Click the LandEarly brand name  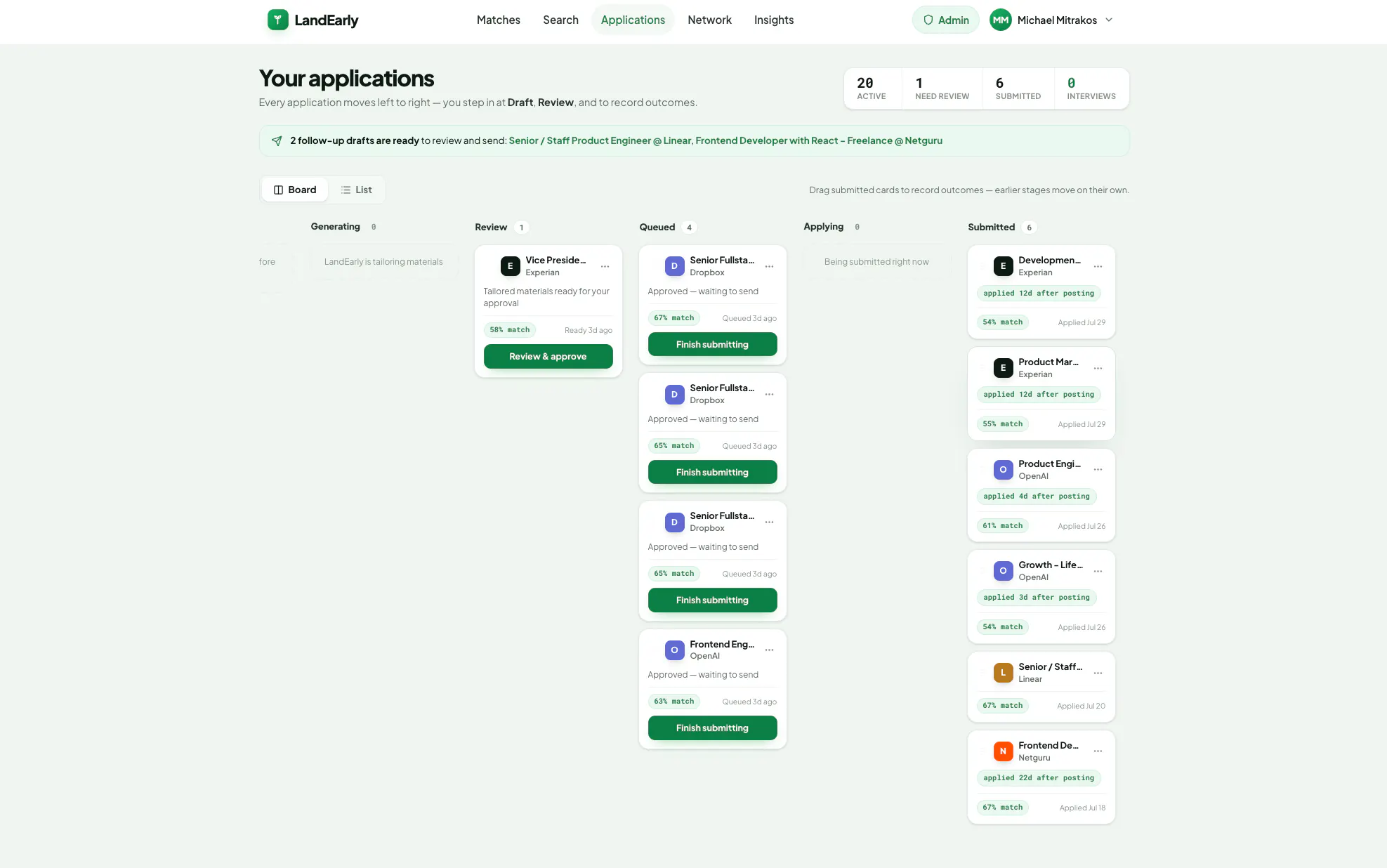(x=327, y=20)
